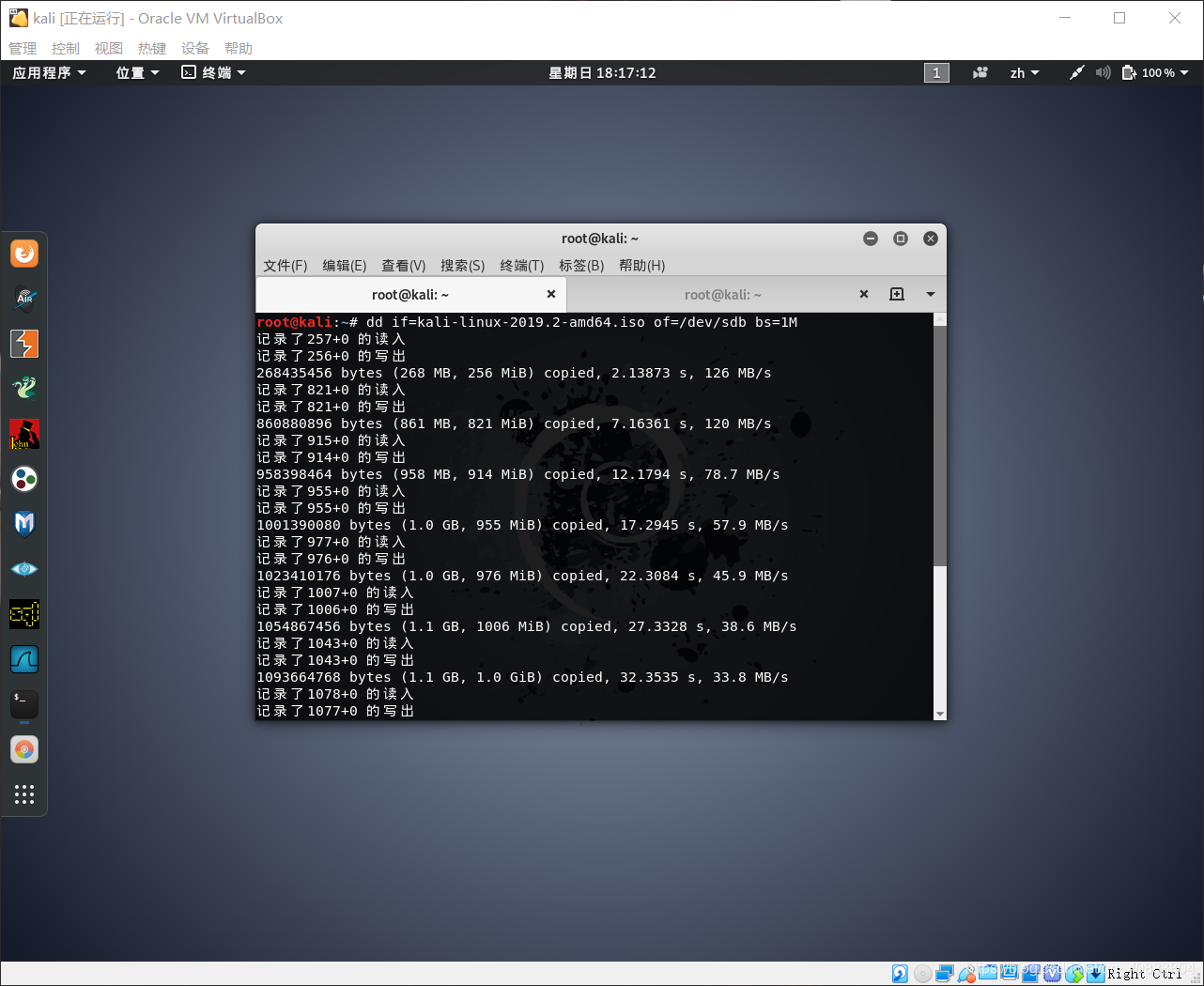Click the volume speaker icon in top bar

click(x=1103, y=72)
